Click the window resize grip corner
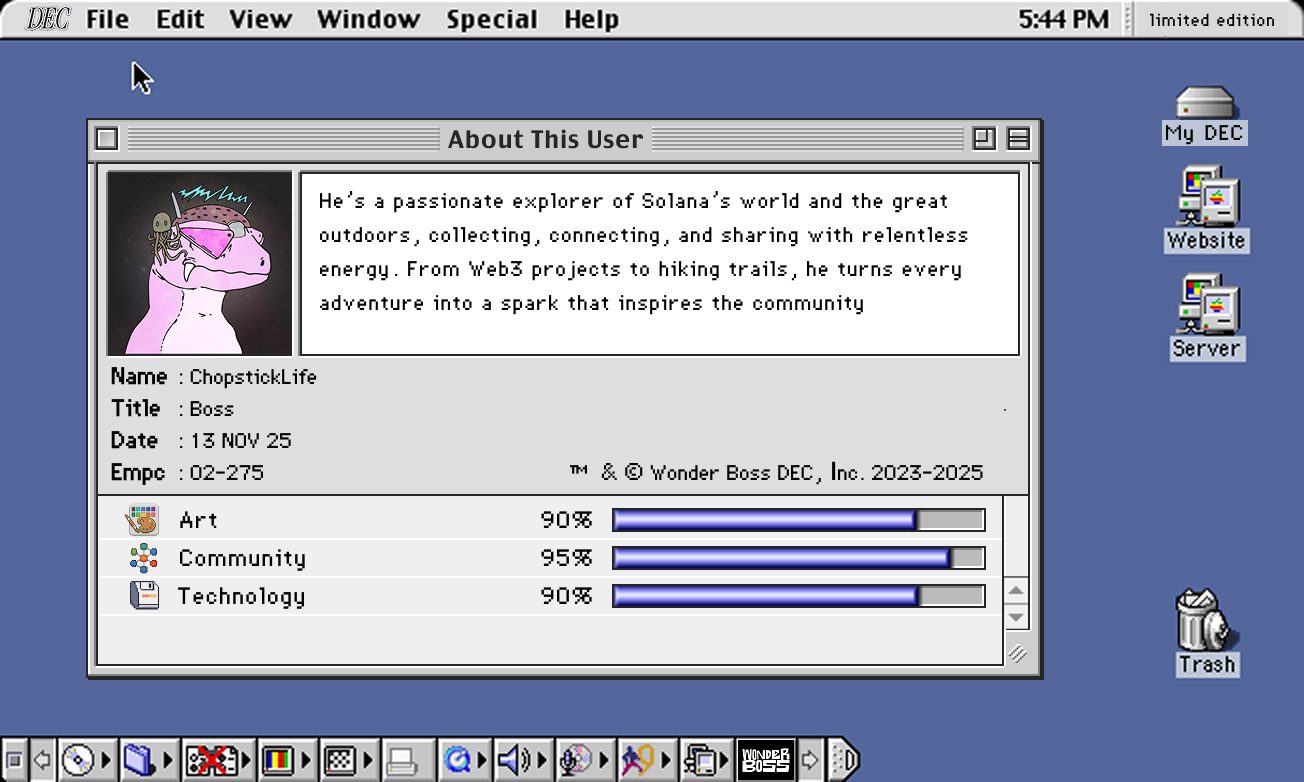This screenshot has height=782, width=1304. 1016,653
